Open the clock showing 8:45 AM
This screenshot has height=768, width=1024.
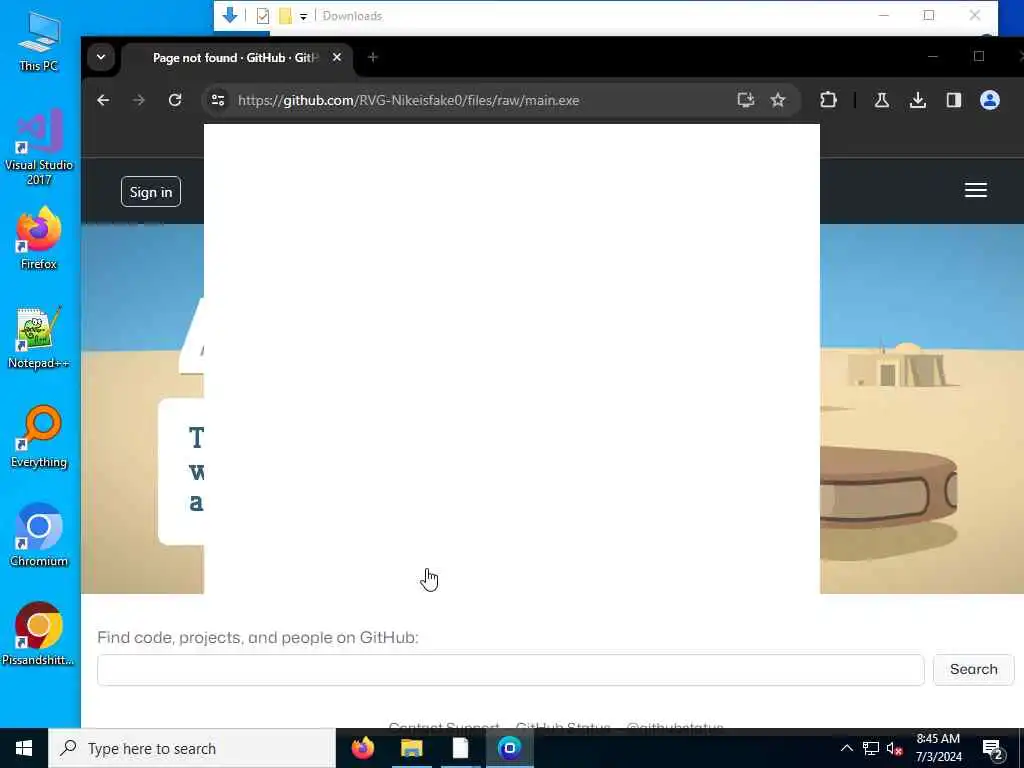coord(938,748)
